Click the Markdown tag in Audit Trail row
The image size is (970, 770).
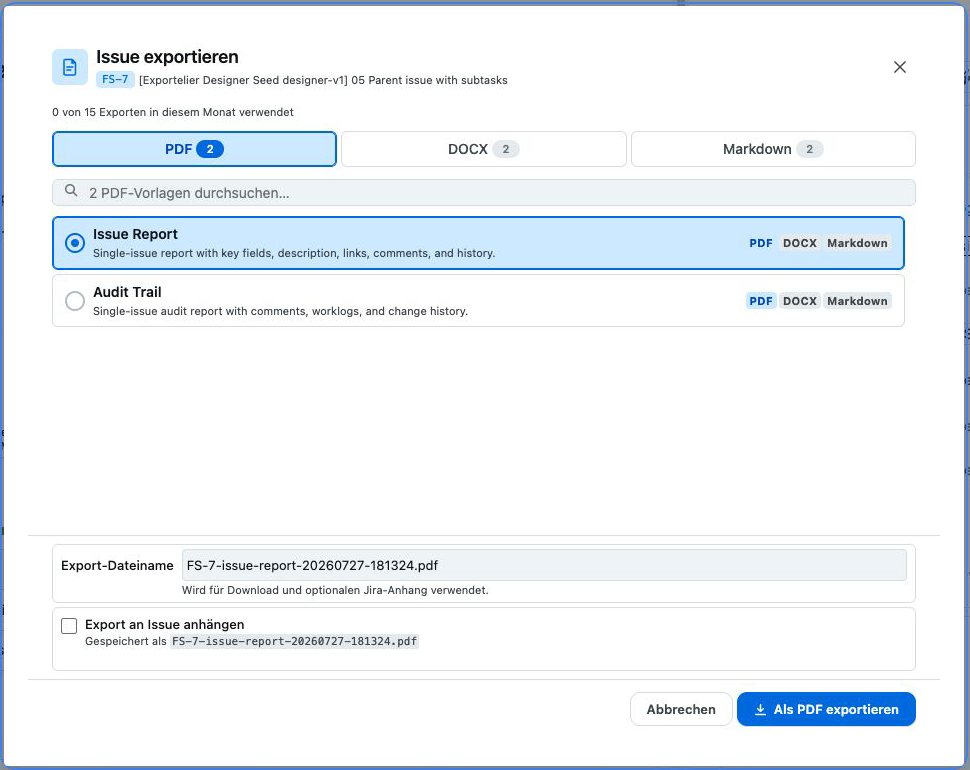pyautogui.click(x=857, y=301)
